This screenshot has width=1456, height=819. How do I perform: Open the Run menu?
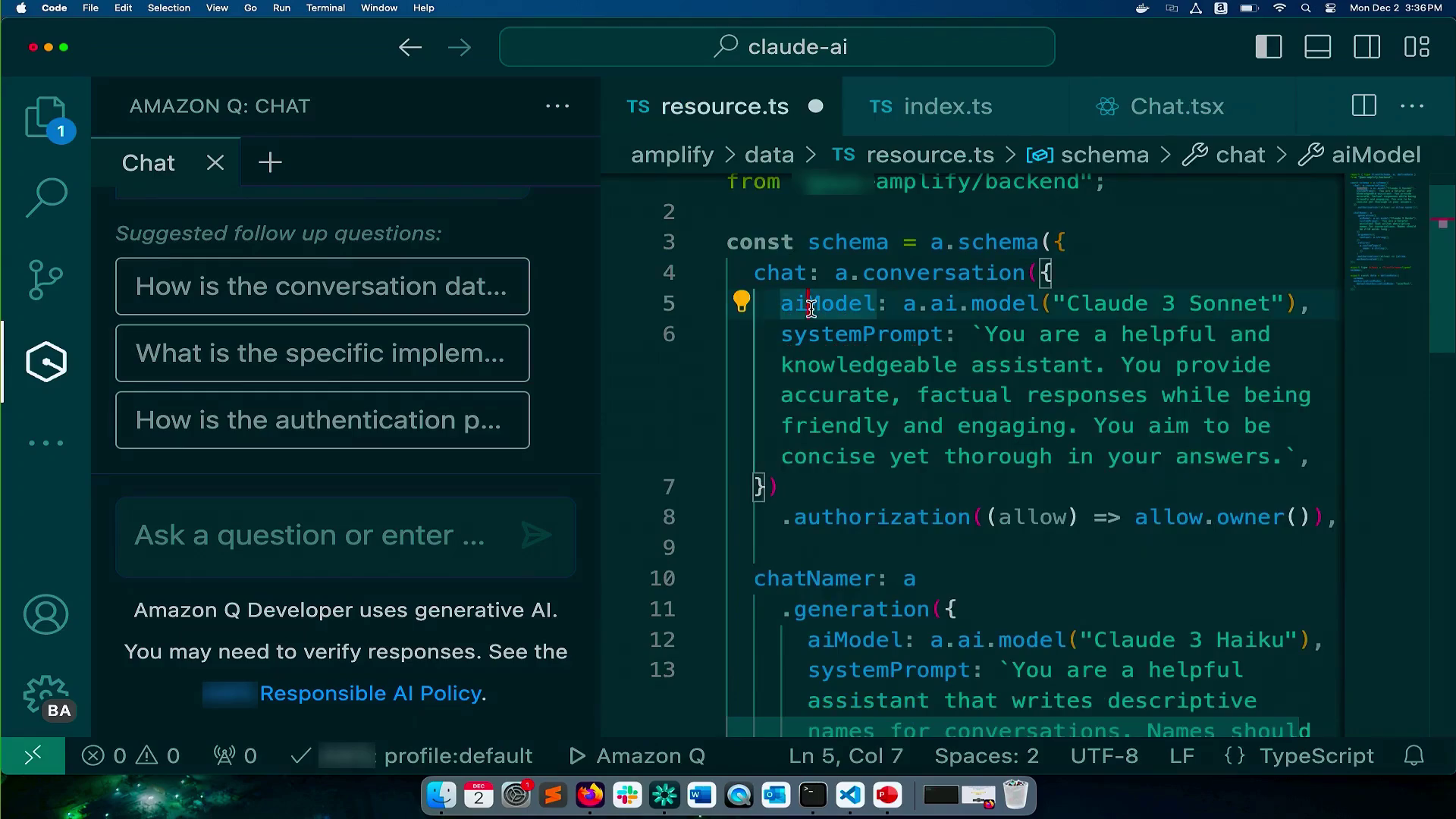click(x=281, y=8)
